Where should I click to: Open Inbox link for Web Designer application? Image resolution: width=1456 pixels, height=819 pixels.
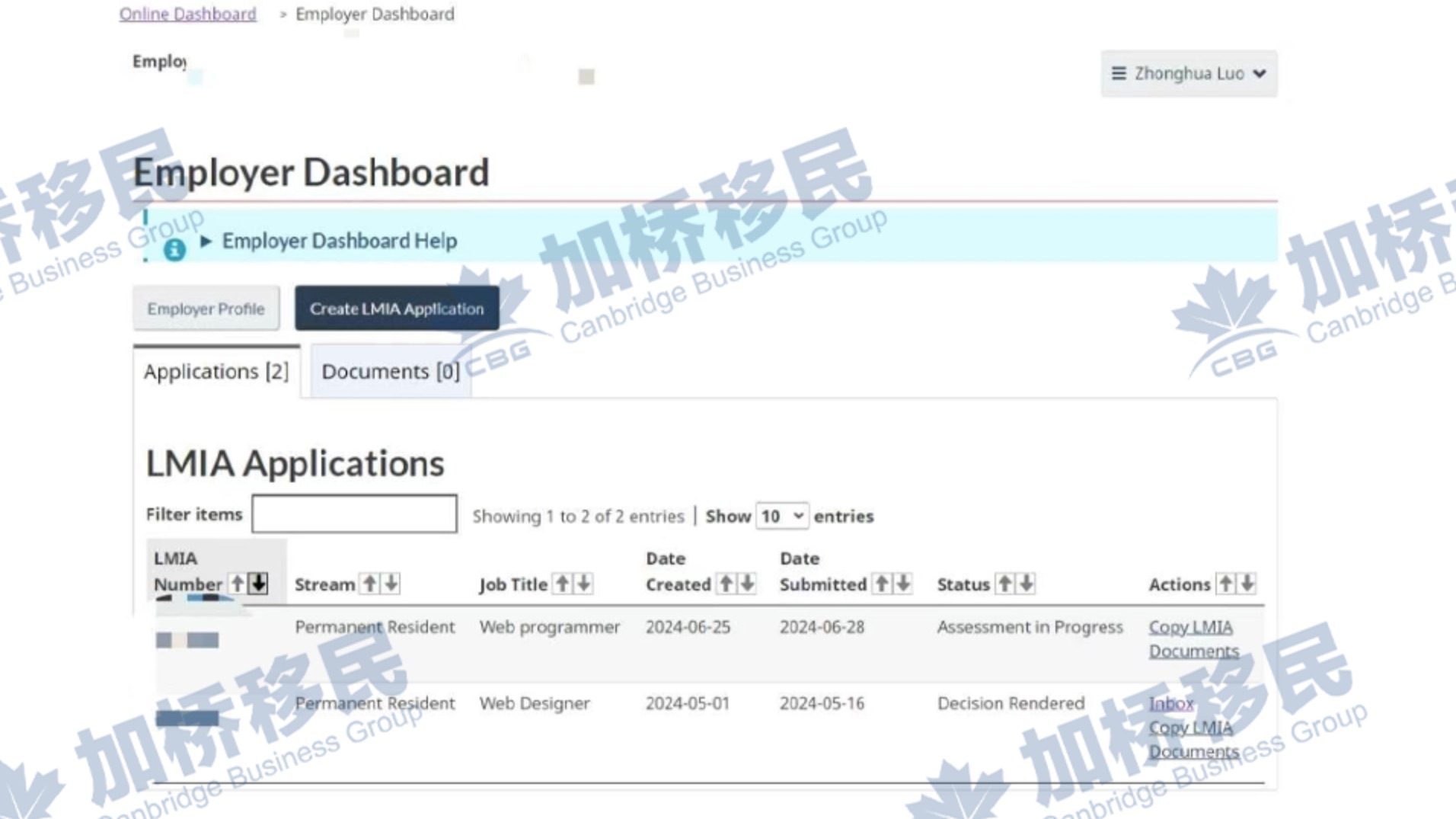click(x=1170, y=703)
